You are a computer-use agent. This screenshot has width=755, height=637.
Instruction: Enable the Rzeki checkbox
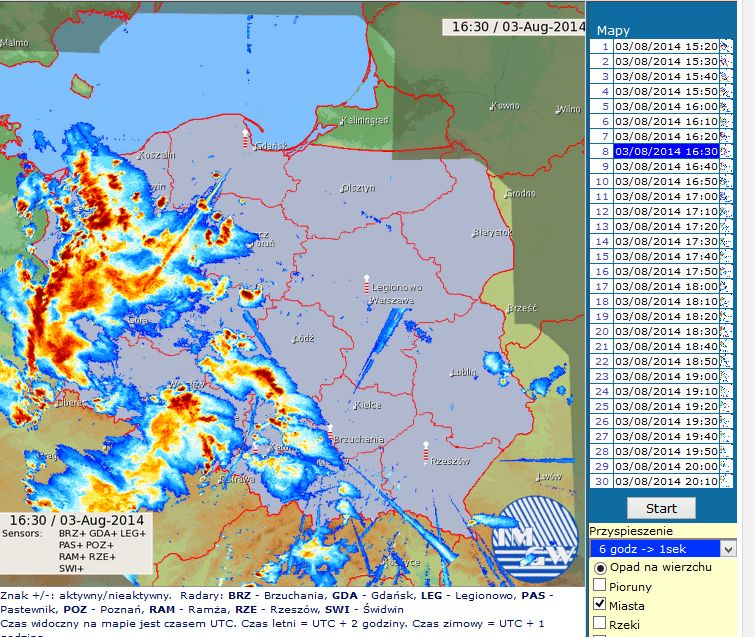coord(599,623)
